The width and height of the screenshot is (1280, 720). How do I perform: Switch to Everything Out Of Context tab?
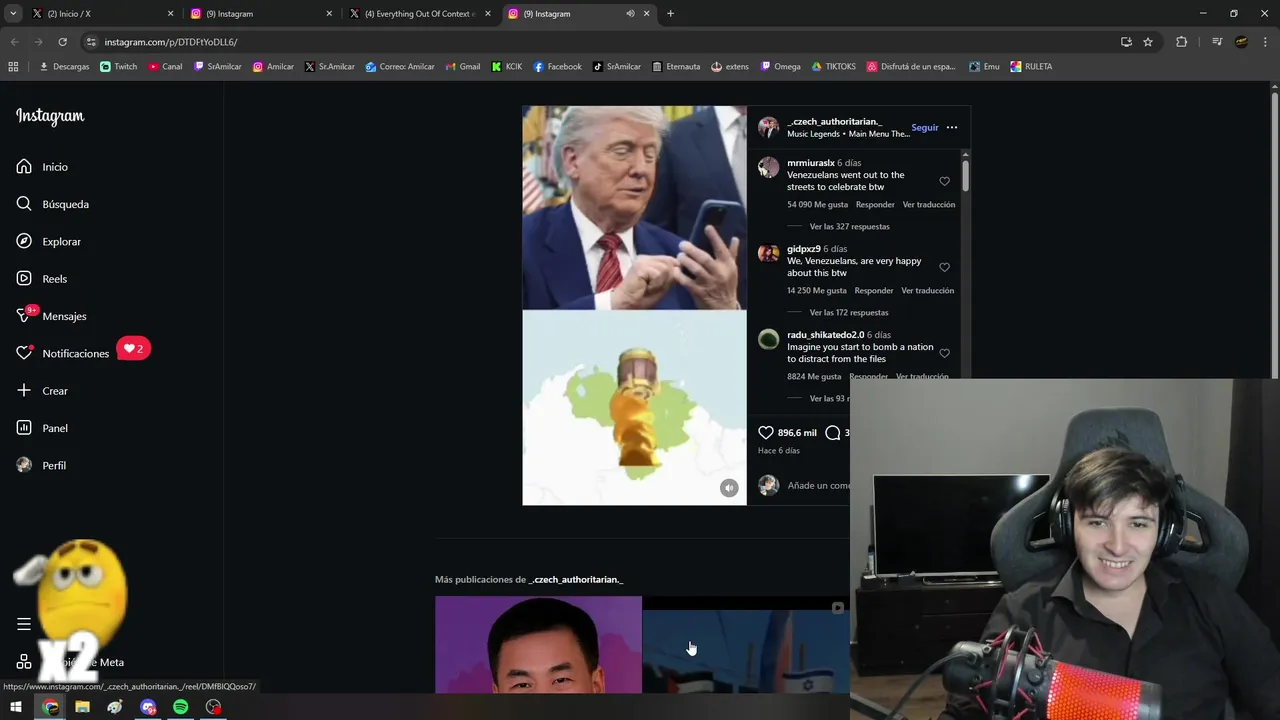pos(419,14)
